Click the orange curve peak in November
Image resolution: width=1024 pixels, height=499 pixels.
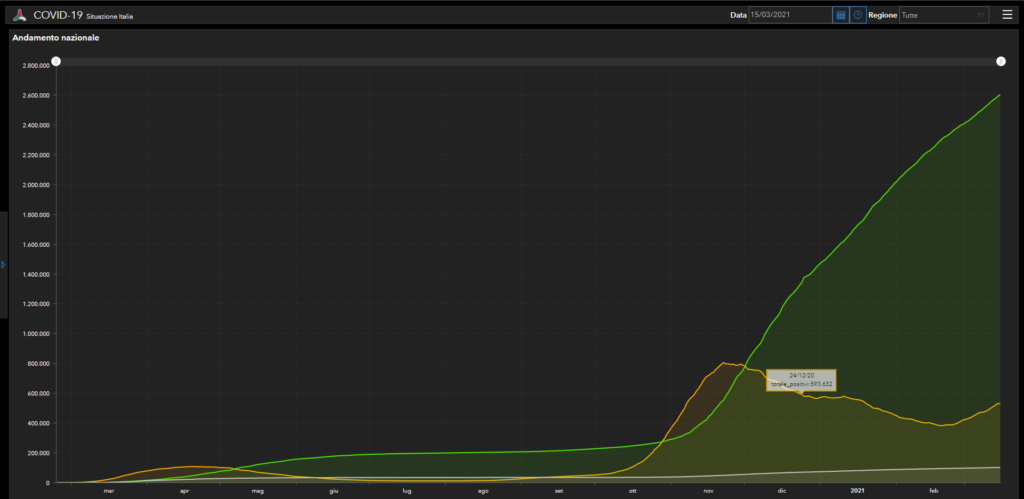coord(723,362)
